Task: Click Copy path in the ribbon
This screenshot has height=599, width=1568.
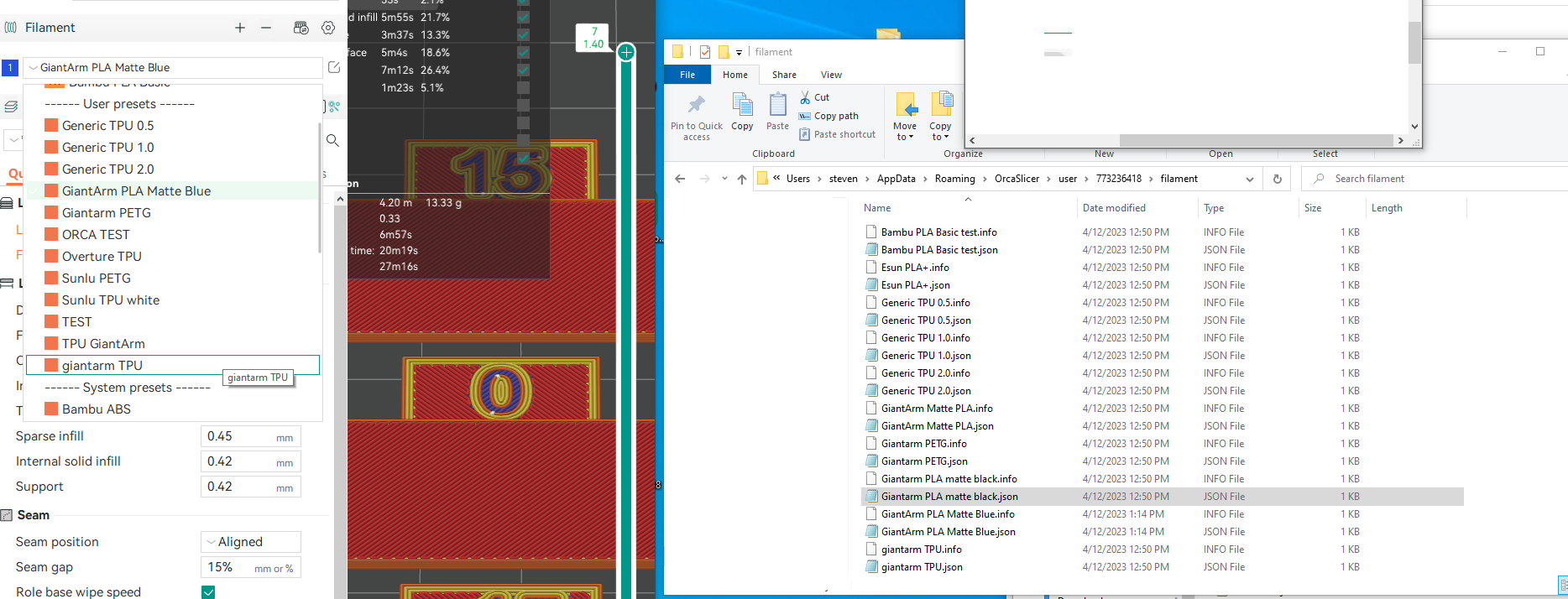Action: pos(828,116)
